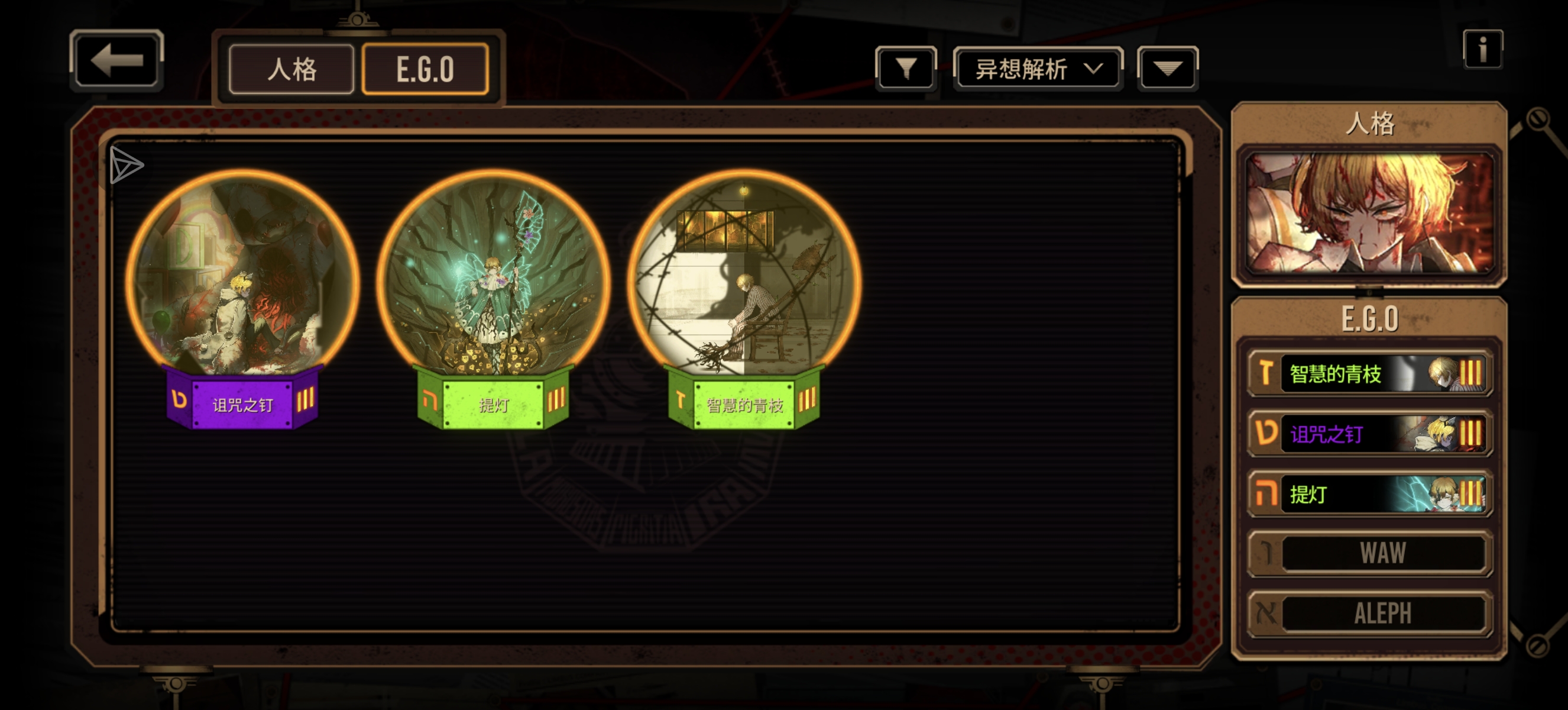Viewport: 1568px width, 710px height.
Task: Open the 人格 character portrait
Action: click(x=1369, y=213)
